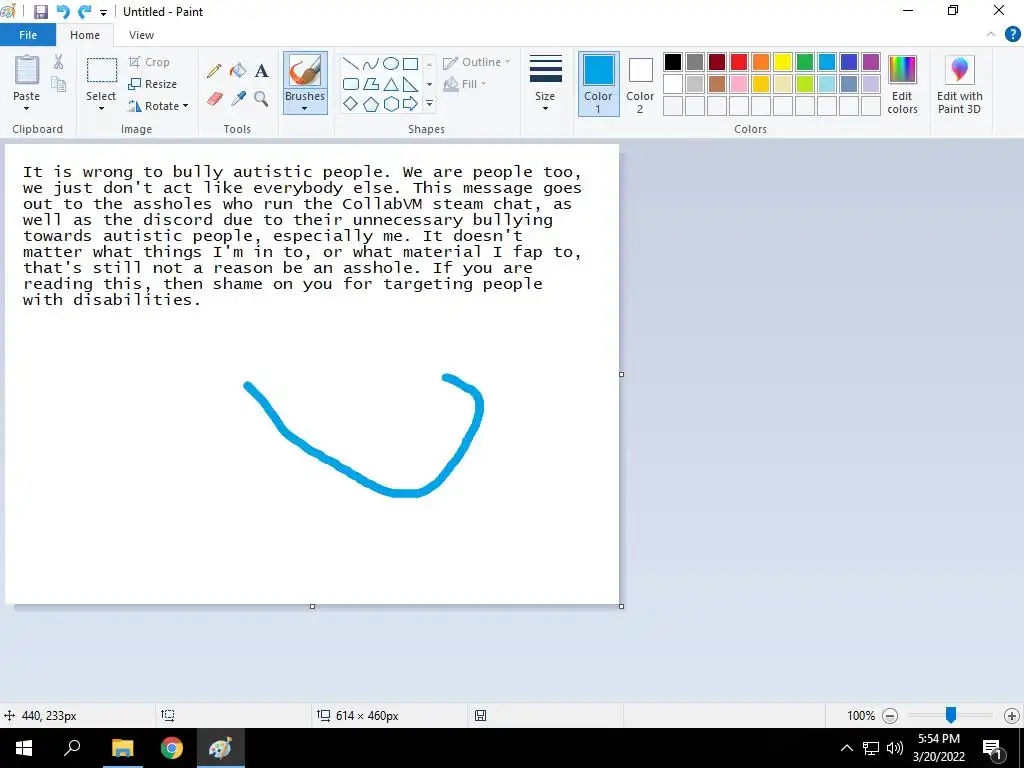Select the Fill with color bucket tool
This screenshot has height=768, width=1024.
(238, 71)
